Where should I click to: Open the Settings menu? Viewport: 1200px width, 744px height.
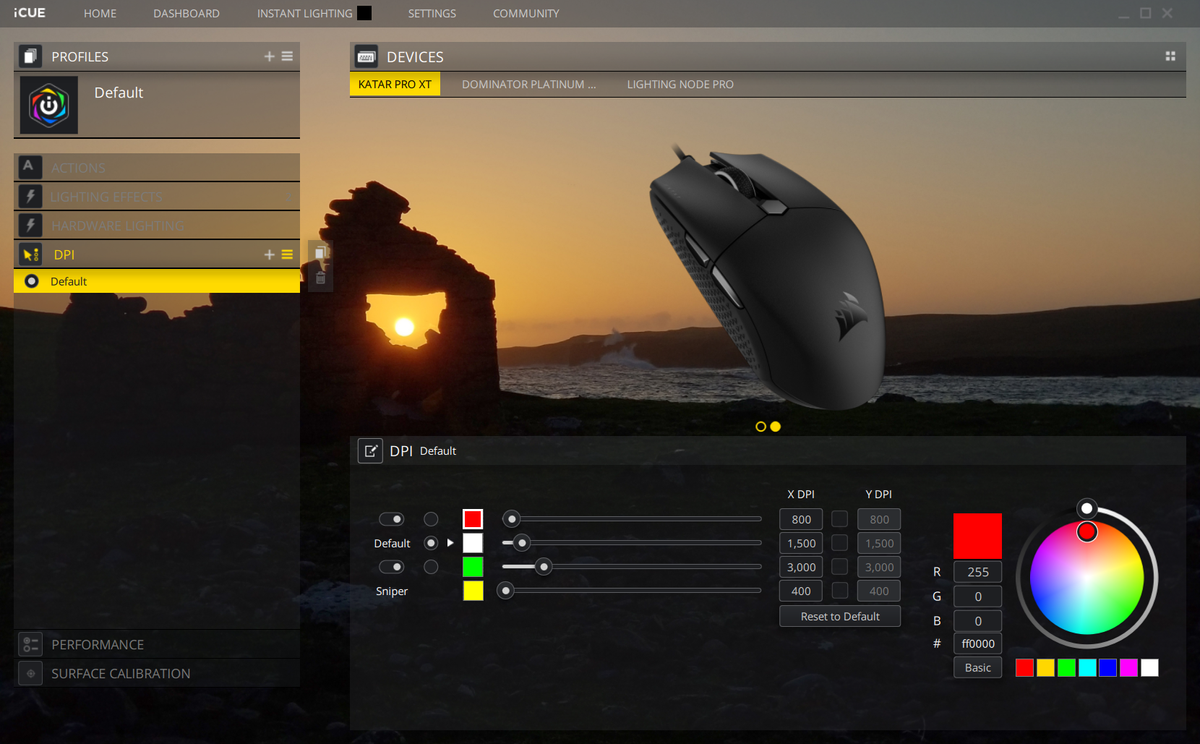click(432, 13)
